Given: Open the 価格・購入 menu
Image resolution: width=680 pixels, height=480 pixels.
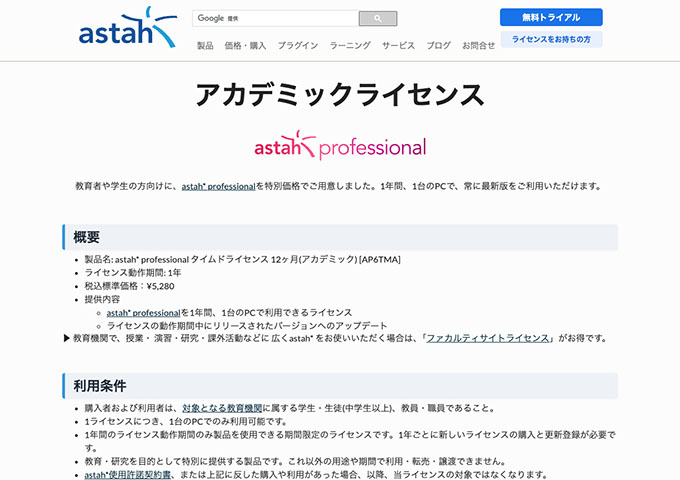Looking at the screenshot, I should click(x=246, y=46).
